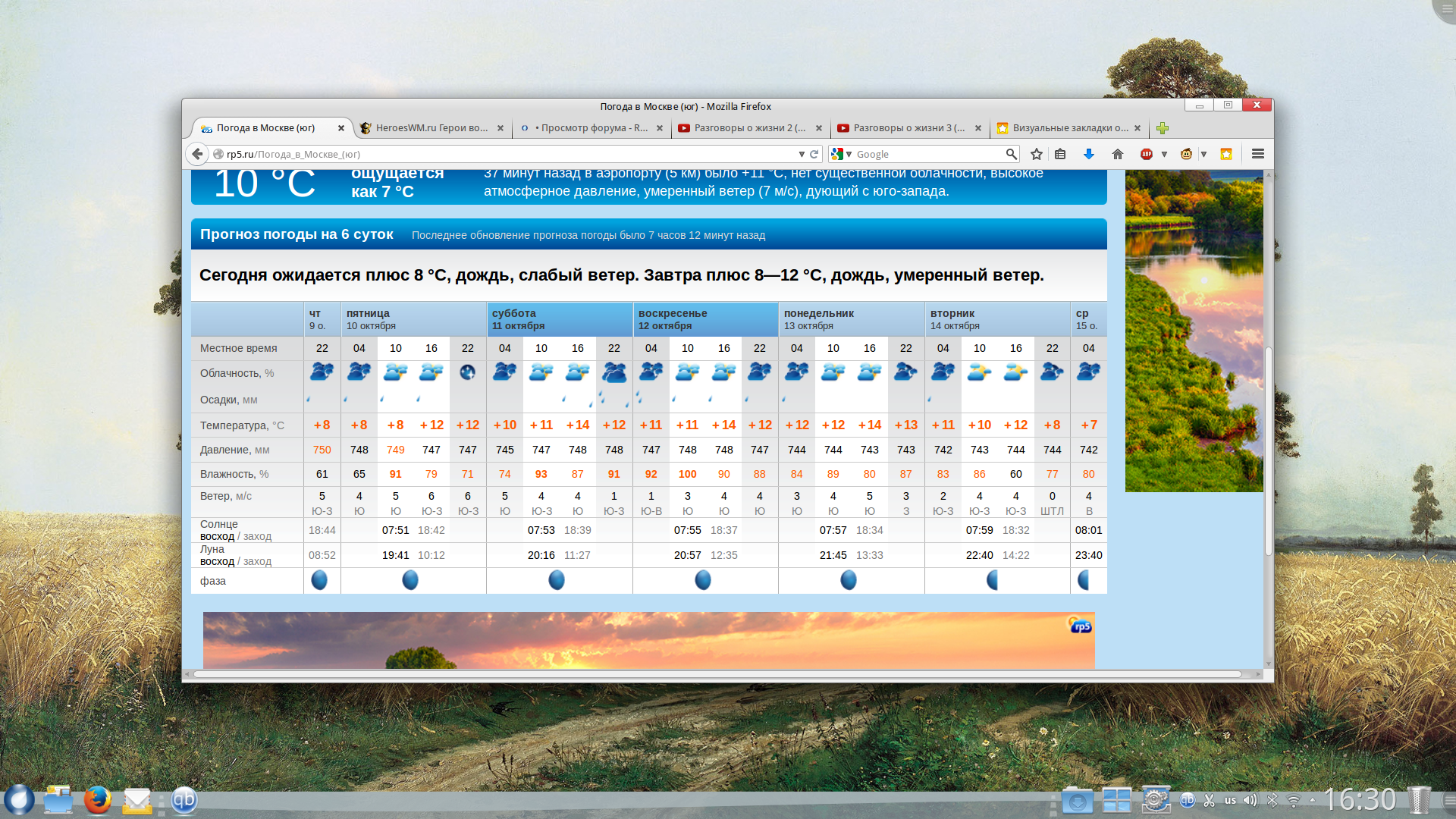Click the Adblock Plus ABP icon
Viewport: 1456px width, 819px height.
(x=1147, y=154)
